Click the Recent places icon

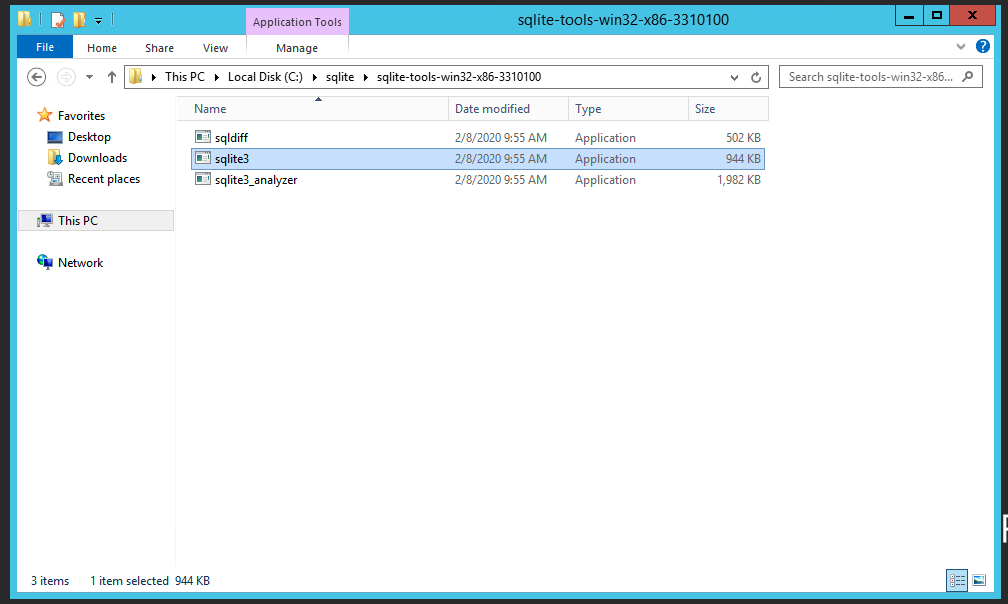tap(55, 179)
